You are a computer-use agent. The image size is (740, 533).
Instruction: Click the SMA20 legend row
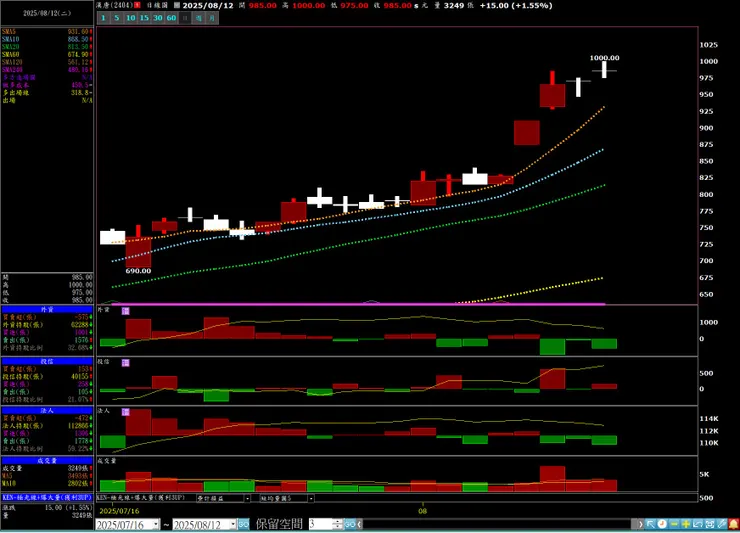(x=47, y=47)
